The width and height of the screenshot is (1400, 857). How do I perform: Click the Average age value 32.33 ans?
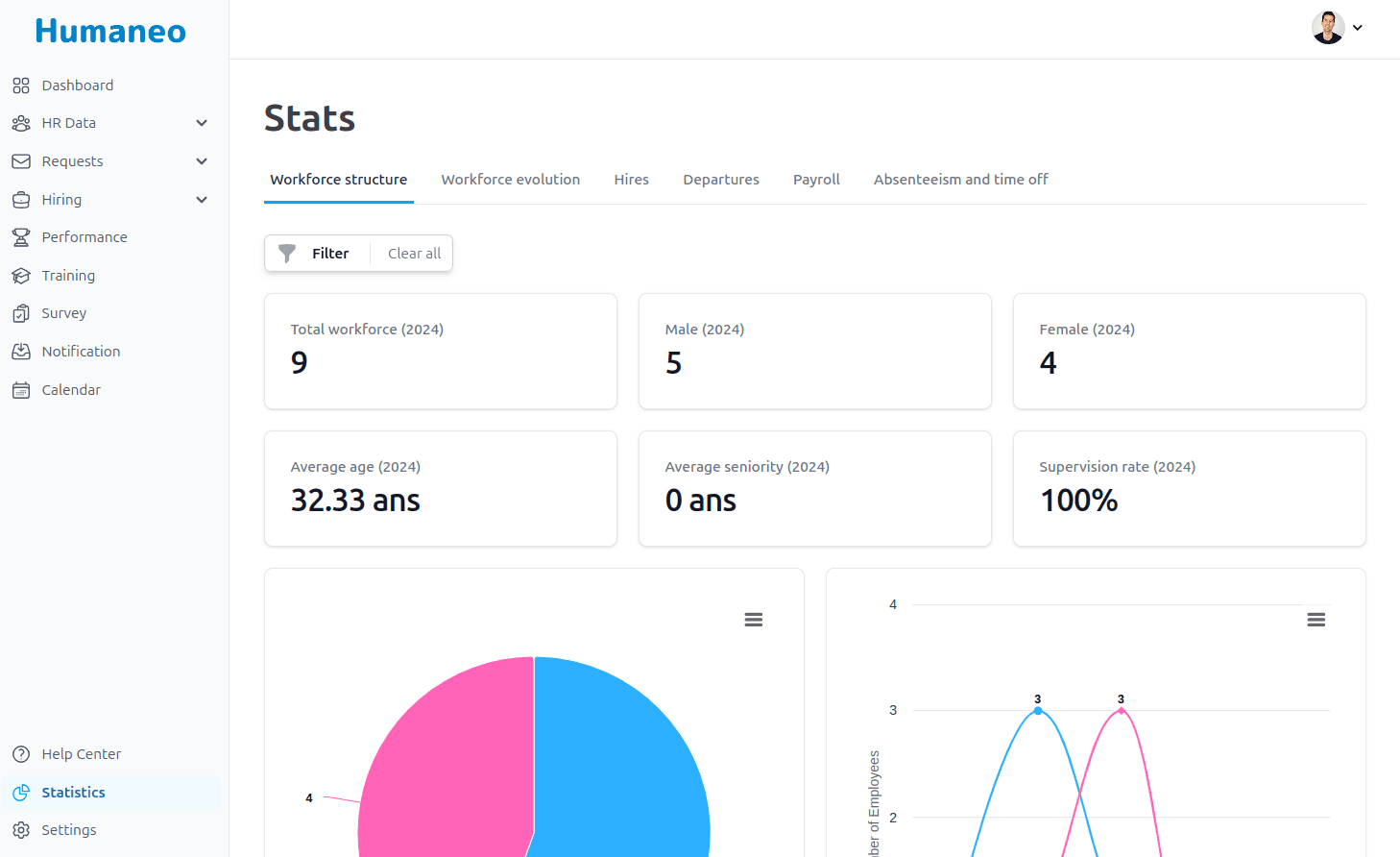click(x=355, y=501)
